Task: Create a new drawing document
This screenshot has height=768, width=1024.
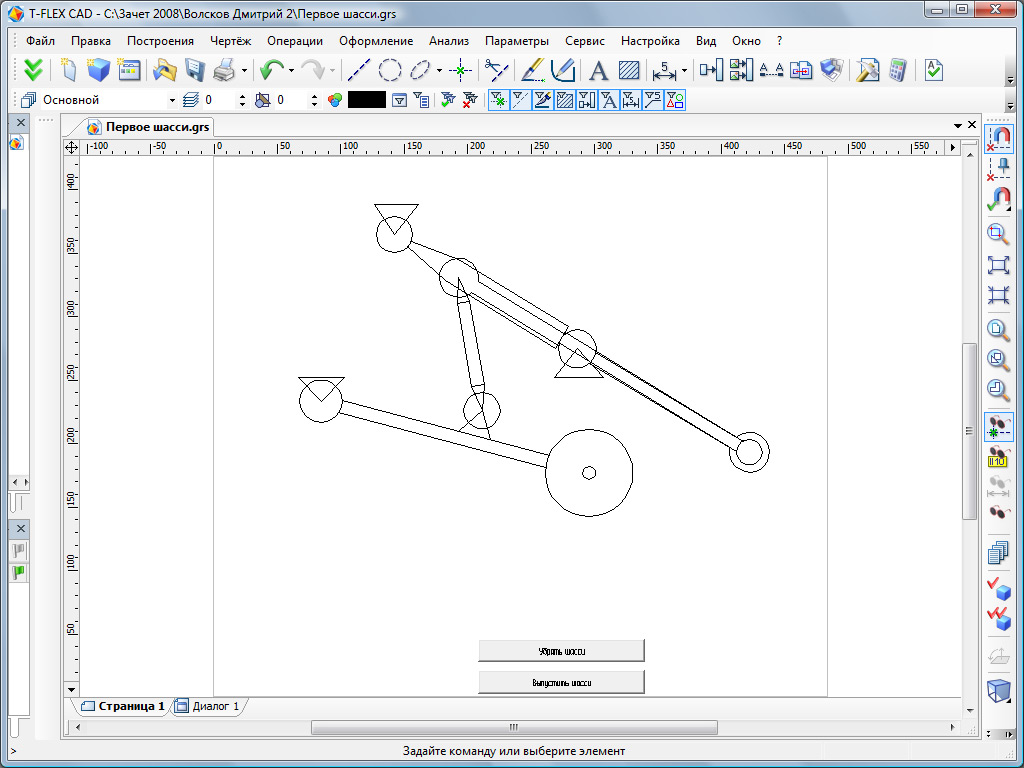Action: (69, 70)
